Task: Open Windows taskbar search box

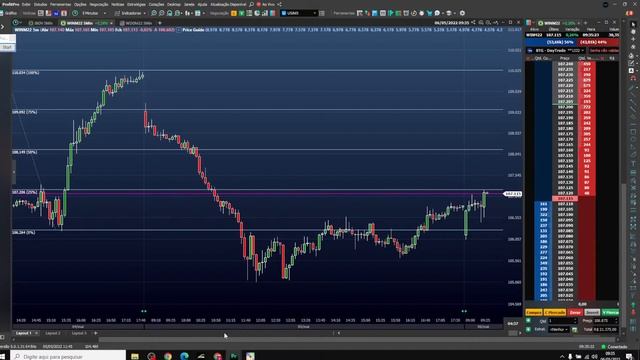Action: [x=68, y=356]
